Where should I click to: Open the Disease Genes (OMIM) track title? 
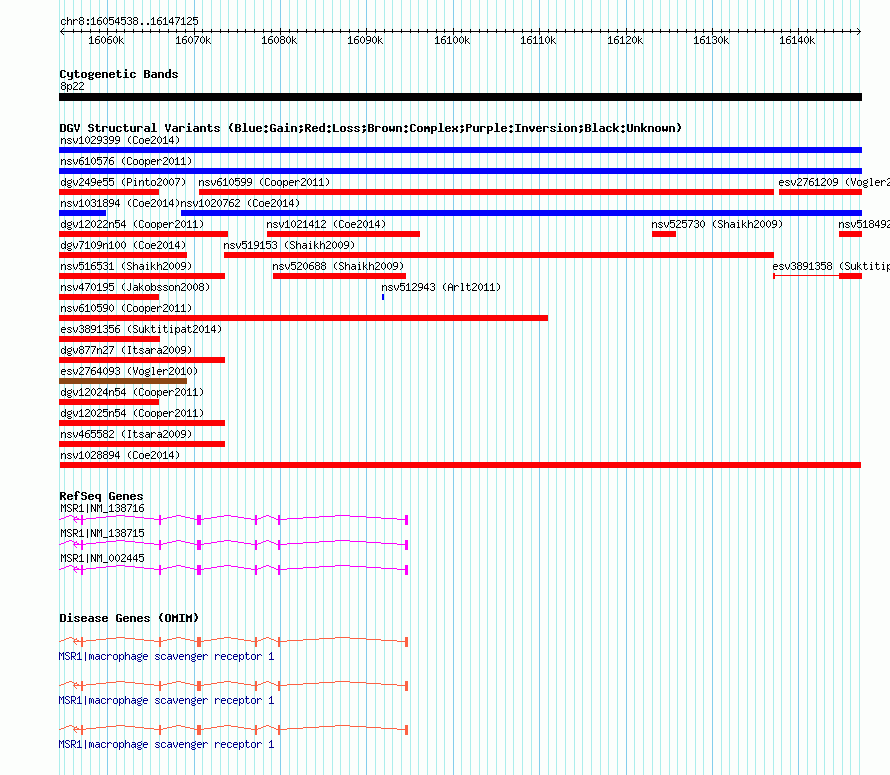tap(129, 618)
